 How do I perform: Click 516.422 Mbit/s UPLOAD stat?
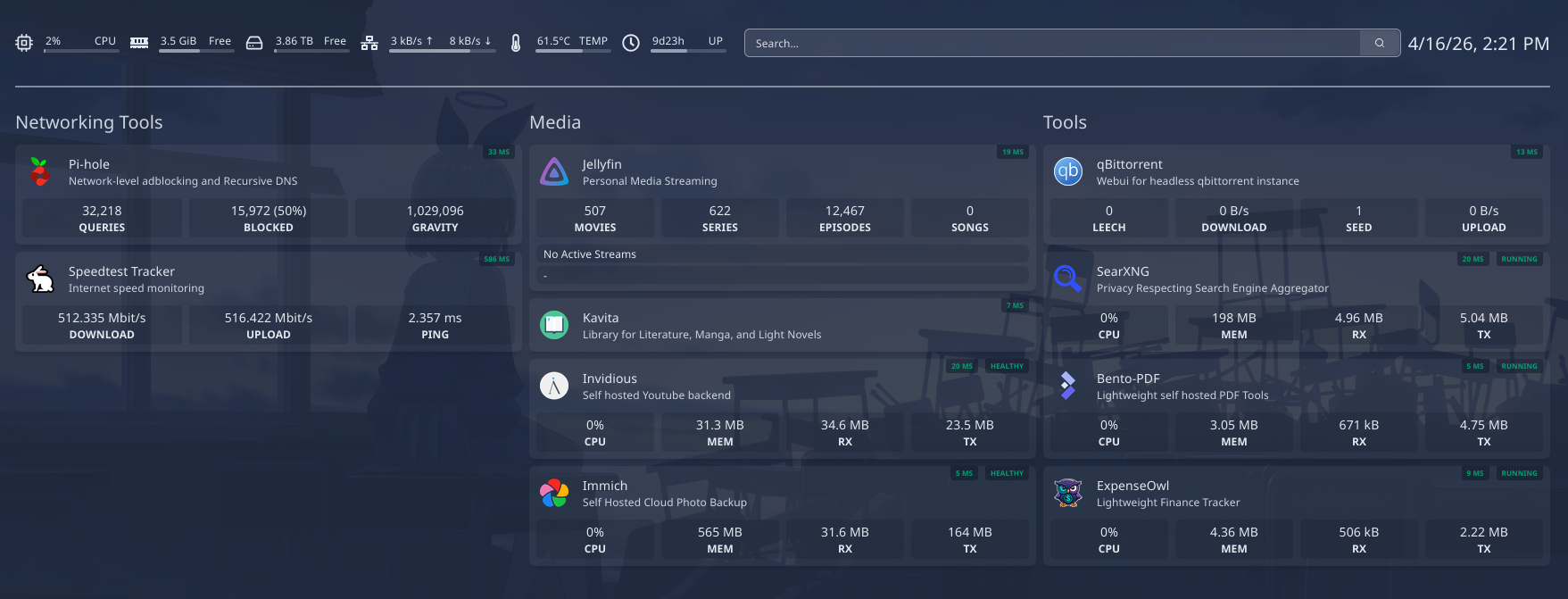(269, 326)
